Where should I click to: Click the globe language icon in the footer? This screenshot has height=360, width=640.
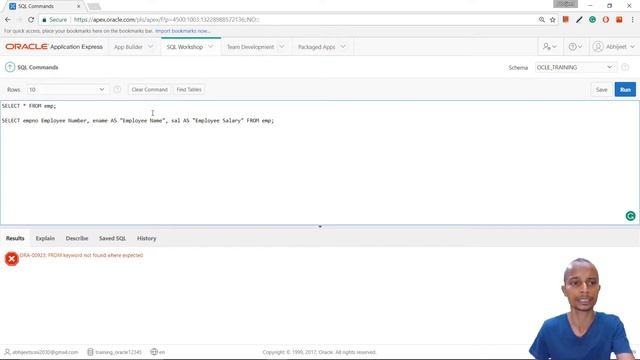click(x=154, y=352)
